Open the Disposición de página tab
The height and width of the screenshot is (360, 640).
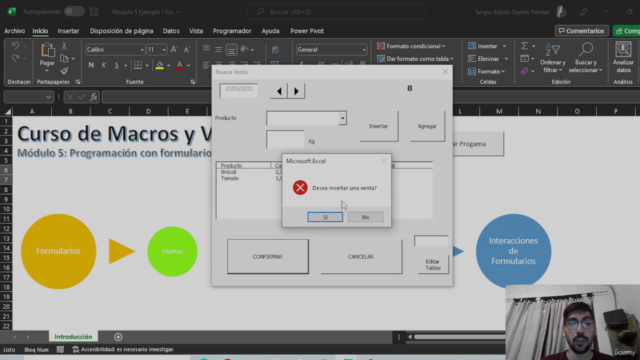pos(122,31)
